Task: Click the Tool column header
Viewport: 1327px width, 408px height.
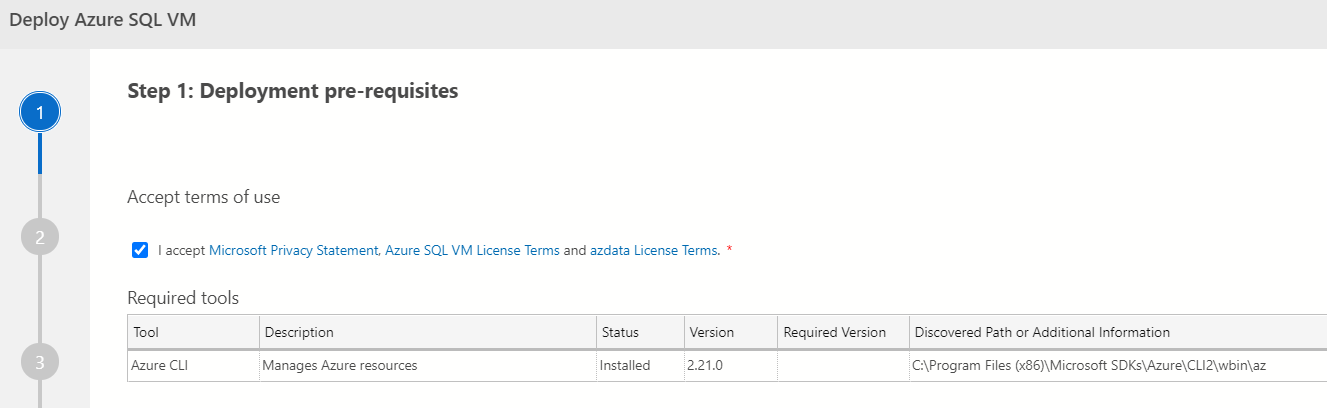Action: click(146, 332)
